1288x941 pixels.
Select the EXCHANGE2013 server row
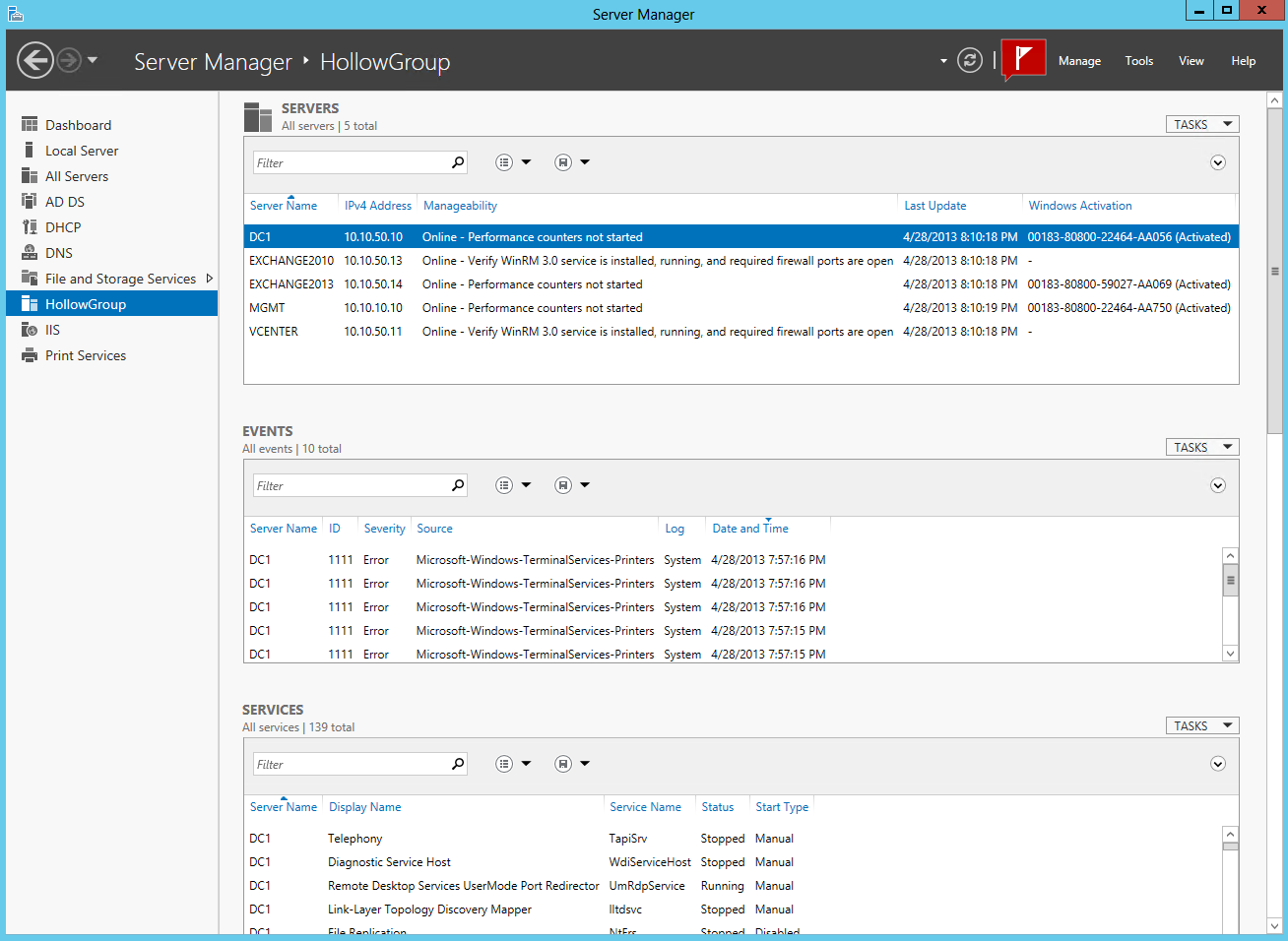[291, 284]
